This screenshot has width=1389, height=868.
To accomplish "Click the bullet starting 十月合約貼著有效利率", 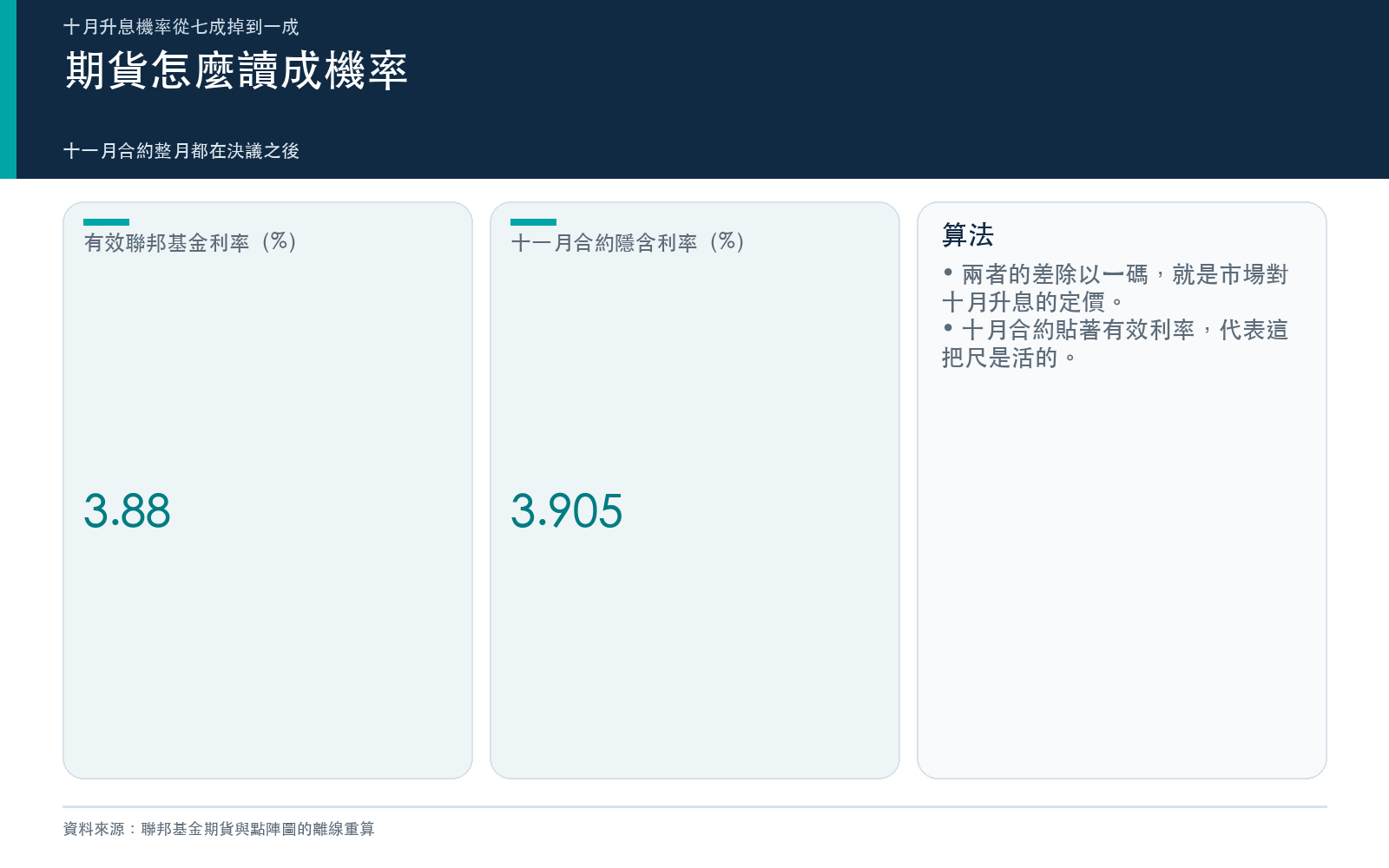I will pos(1115,344).
